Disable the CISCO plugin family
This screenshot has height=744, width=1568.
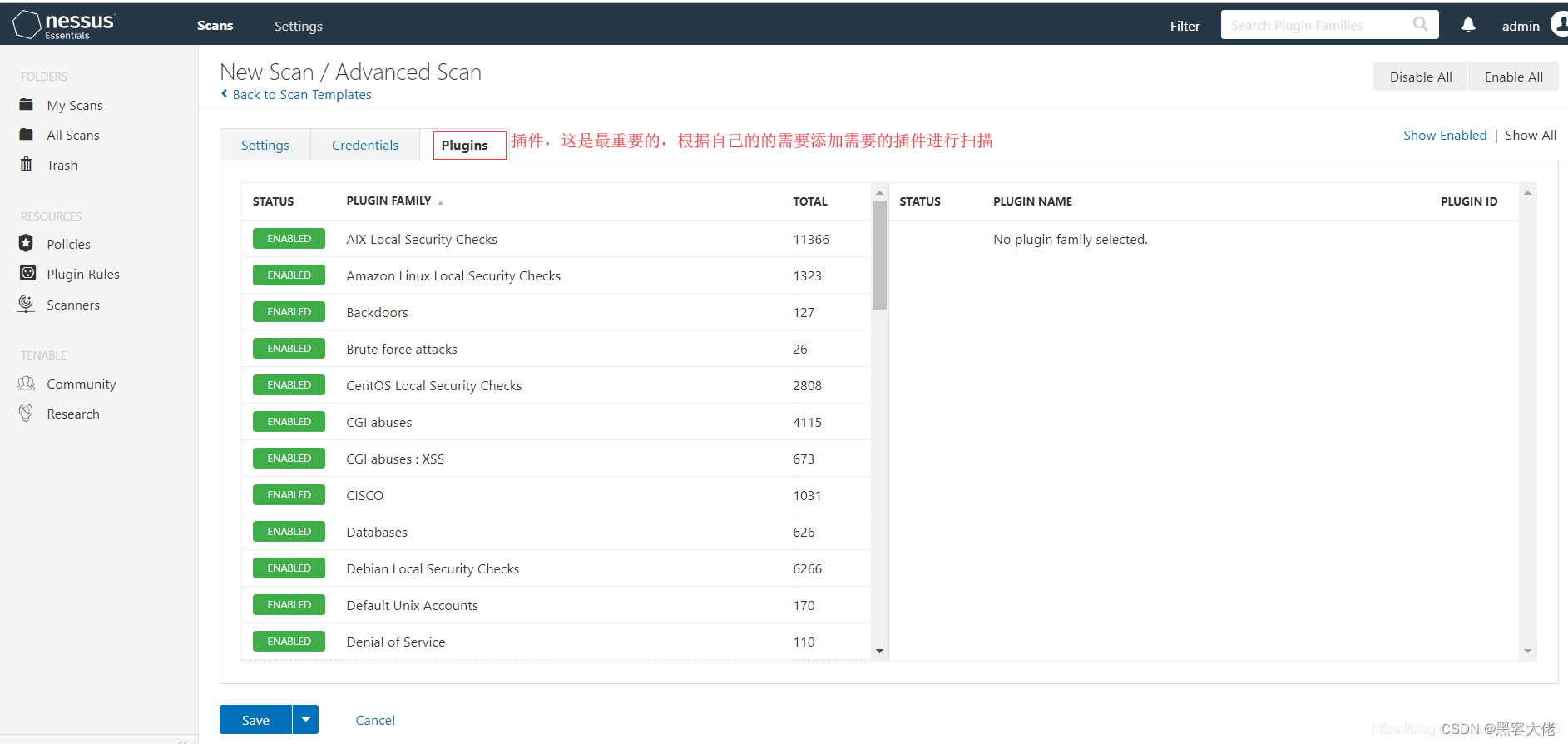(x=289, y=495)
